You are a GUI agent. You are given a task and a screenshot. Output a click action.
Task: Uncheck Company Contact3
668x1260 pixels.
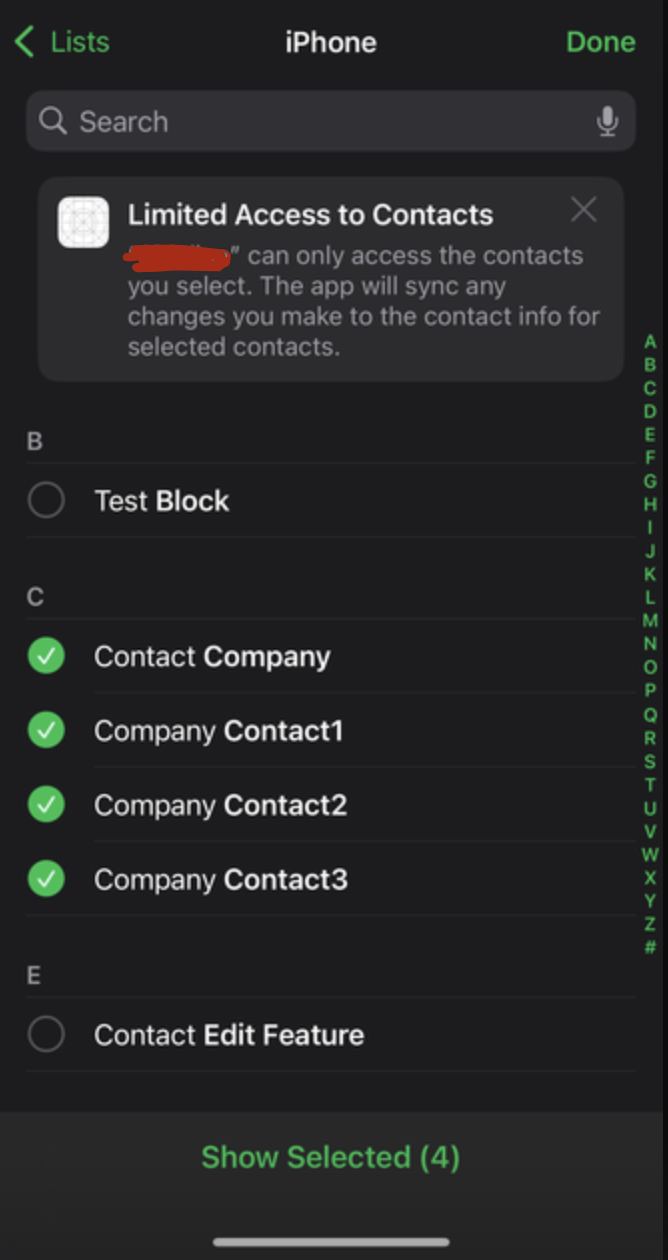(46, 879)
